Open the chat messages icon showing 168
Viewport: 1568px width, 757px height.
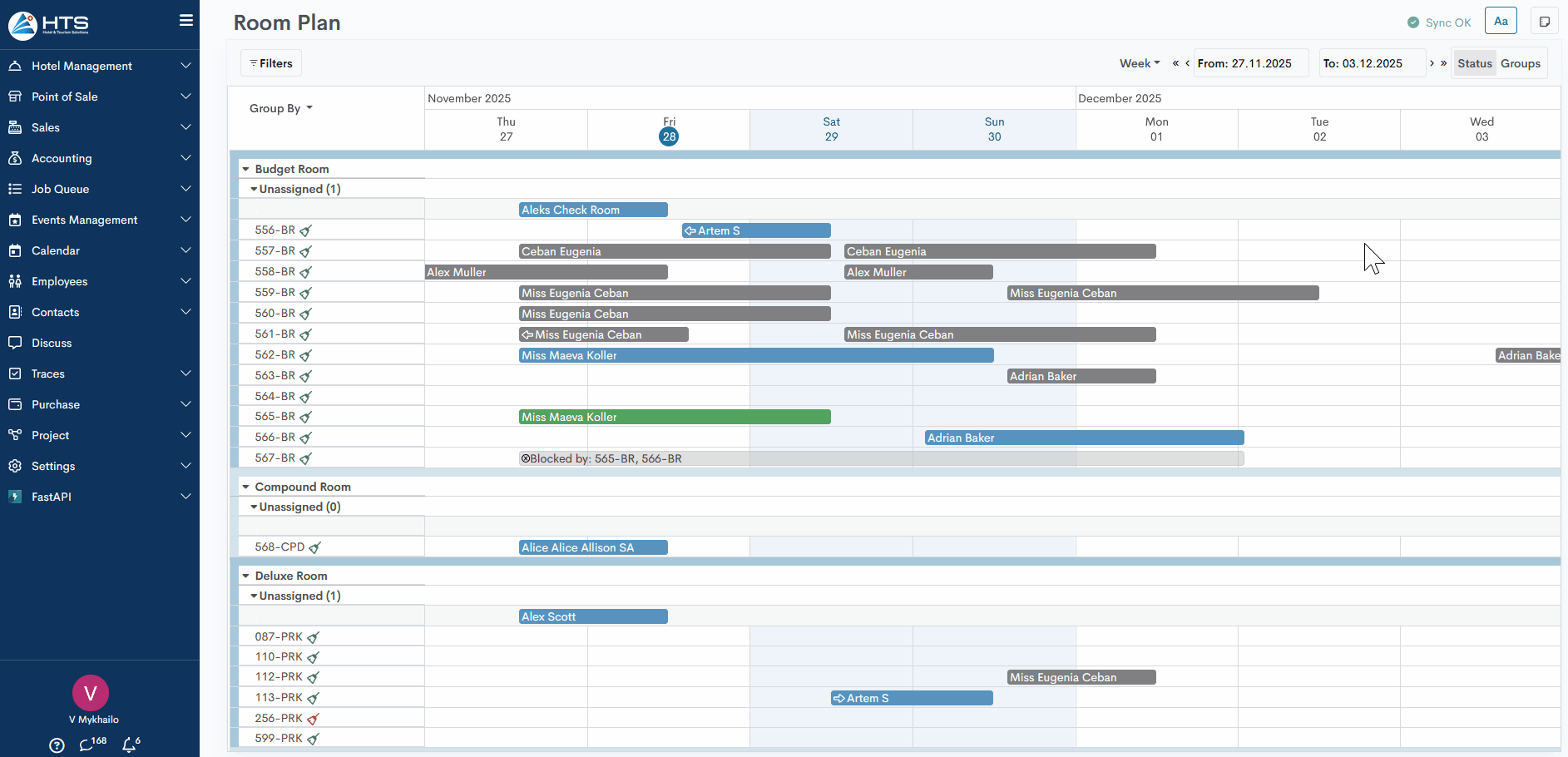[87, 745]
